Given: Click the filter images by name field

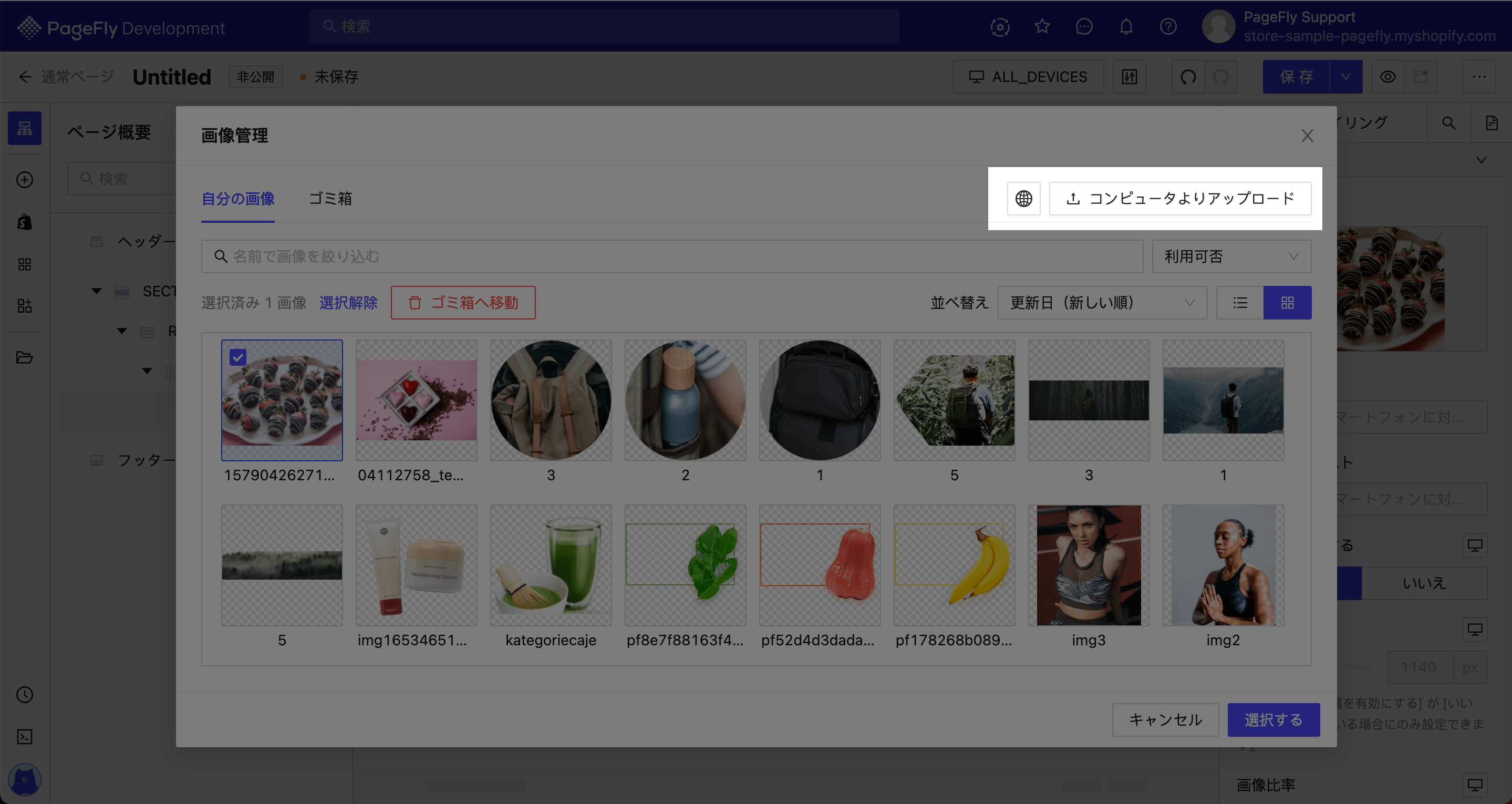Looking at the screenshot, I should [672, 256].
